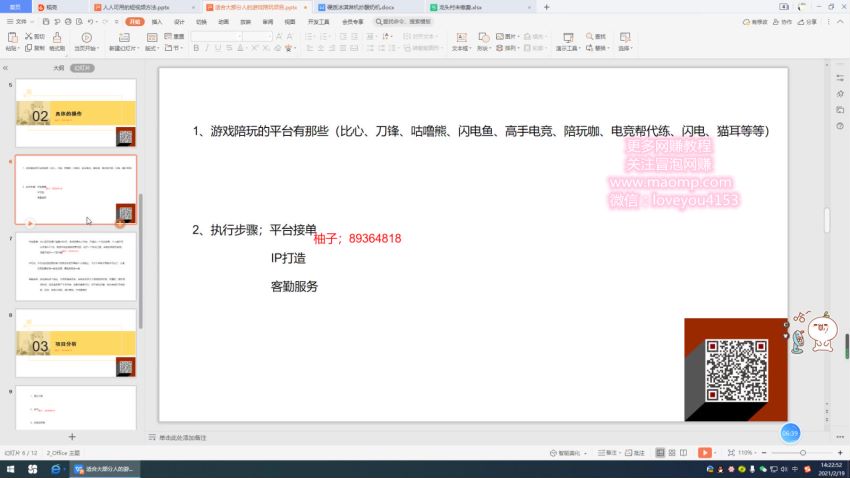Expand the File menu dropdown
The width and height of the screenshot is (850, 478).
point(20,22)
